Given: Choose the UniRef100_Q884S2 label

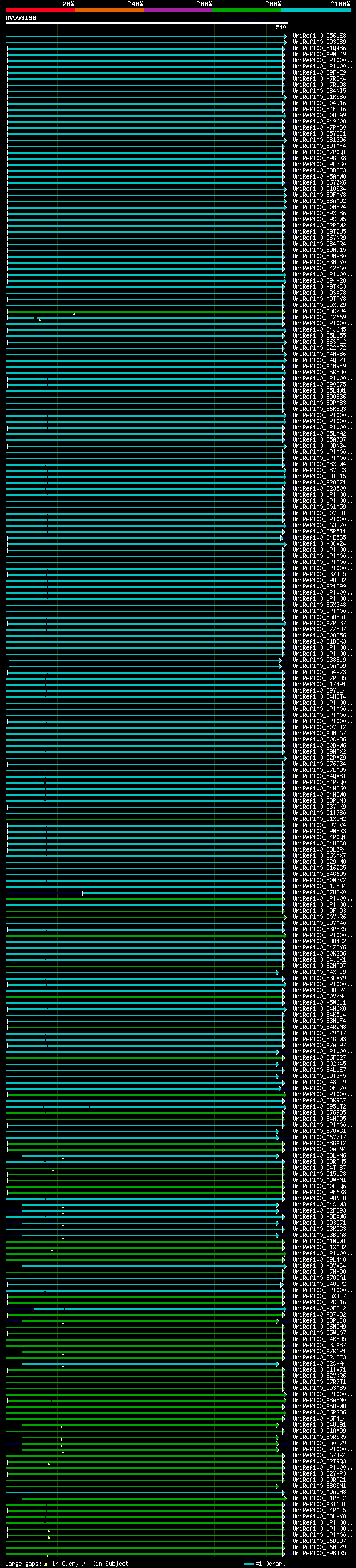Looking at the screenshot, I should click(319, 941).
